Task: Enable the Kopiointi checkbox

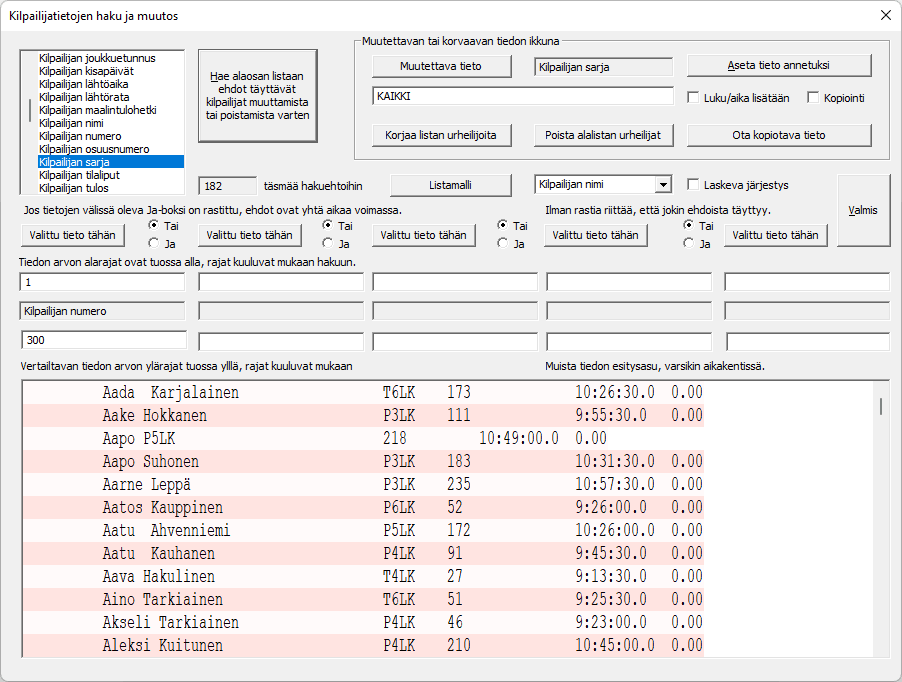Action: [x=813, y=98]
